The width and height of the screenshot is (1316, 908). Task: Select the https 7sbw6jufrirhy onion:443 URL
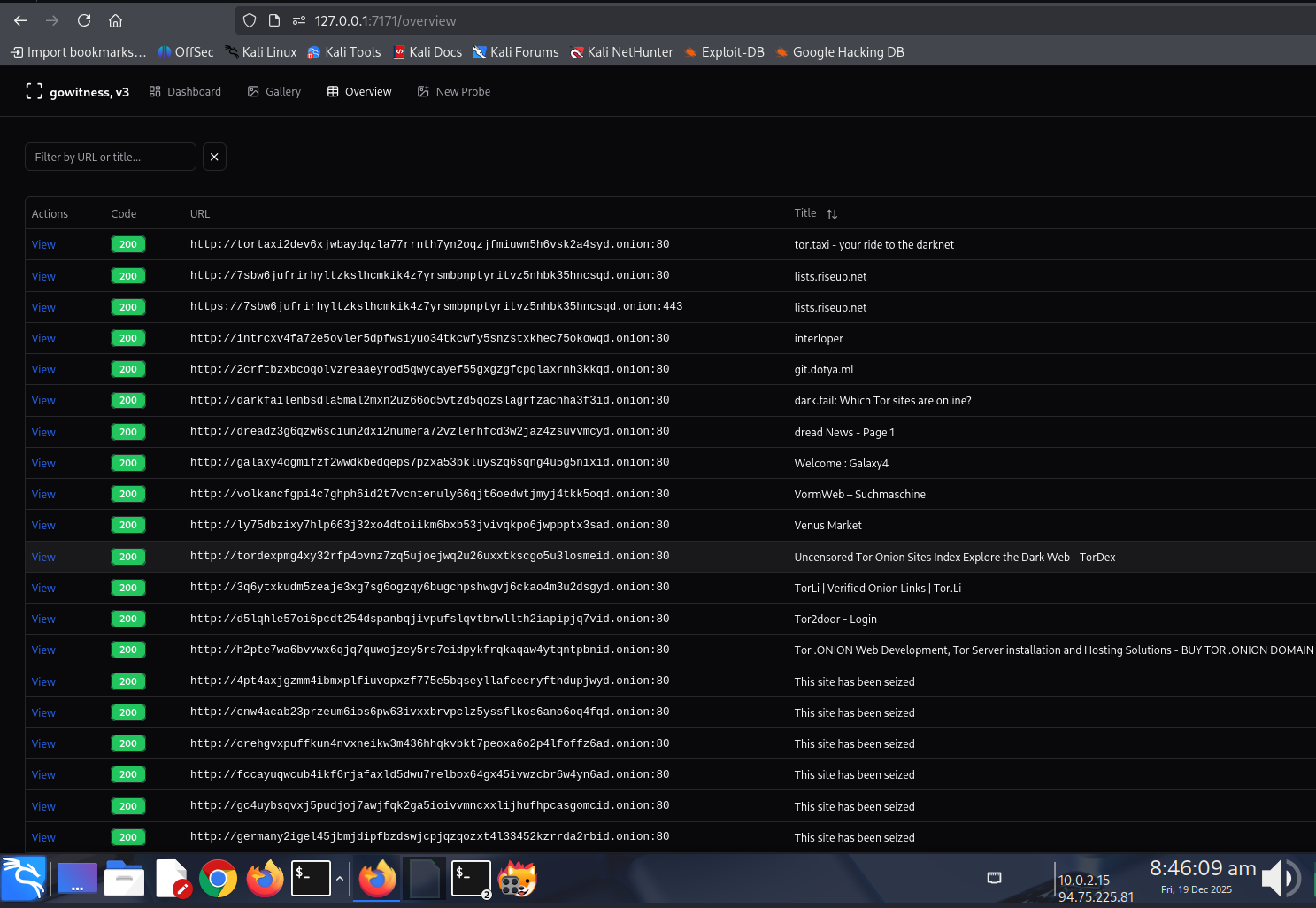tap(436, 306)
